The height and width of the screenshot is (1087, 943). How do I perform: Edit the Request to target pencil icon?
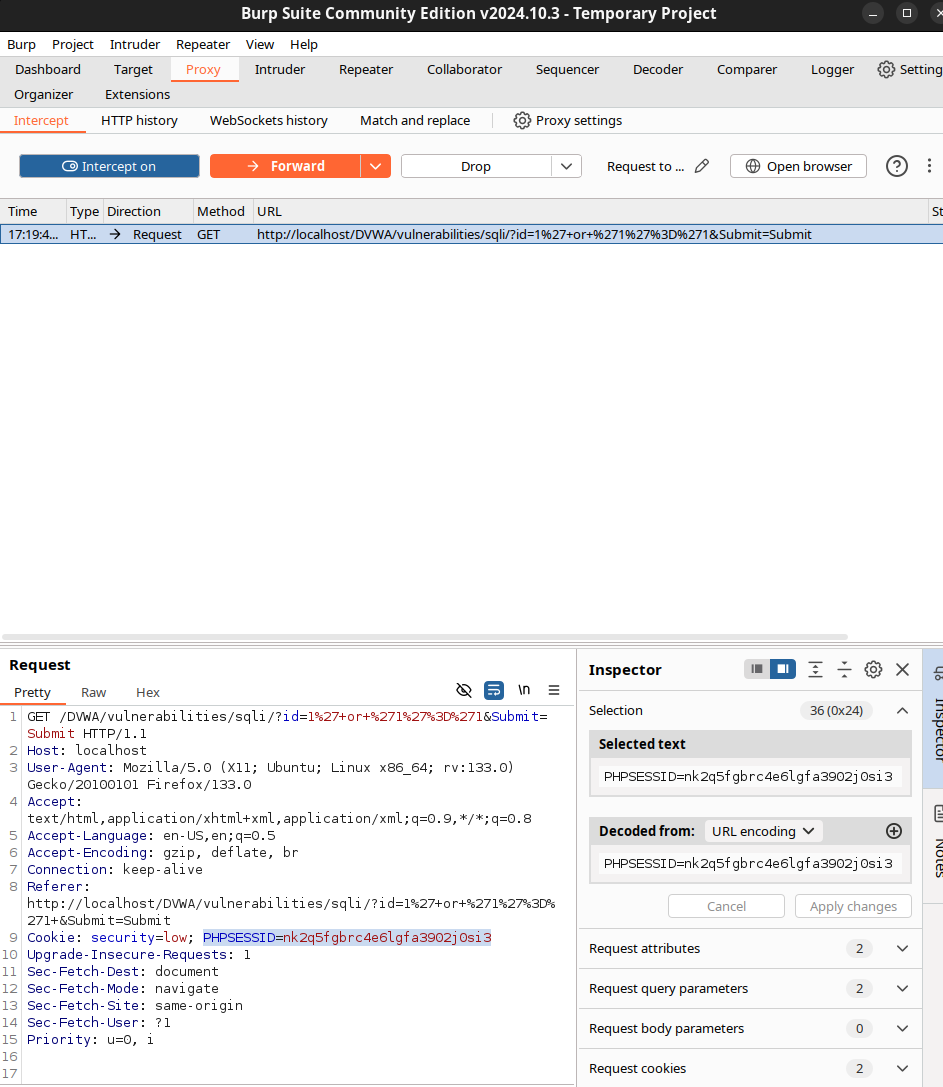[702, 166]
